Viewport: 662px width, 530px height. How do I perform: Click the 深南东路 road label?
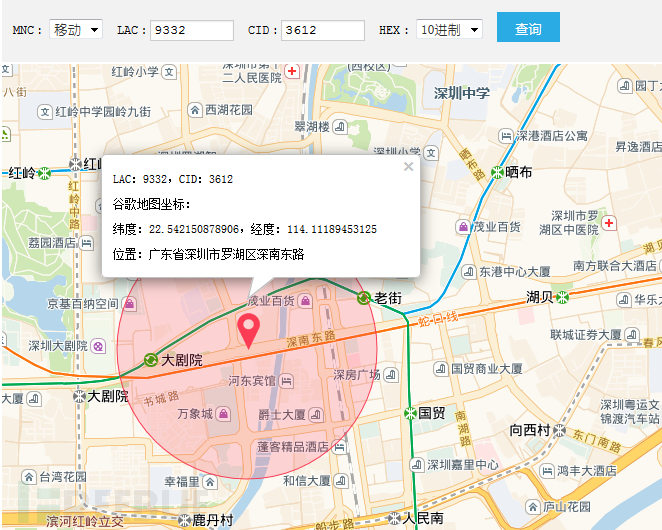[311, 339]
